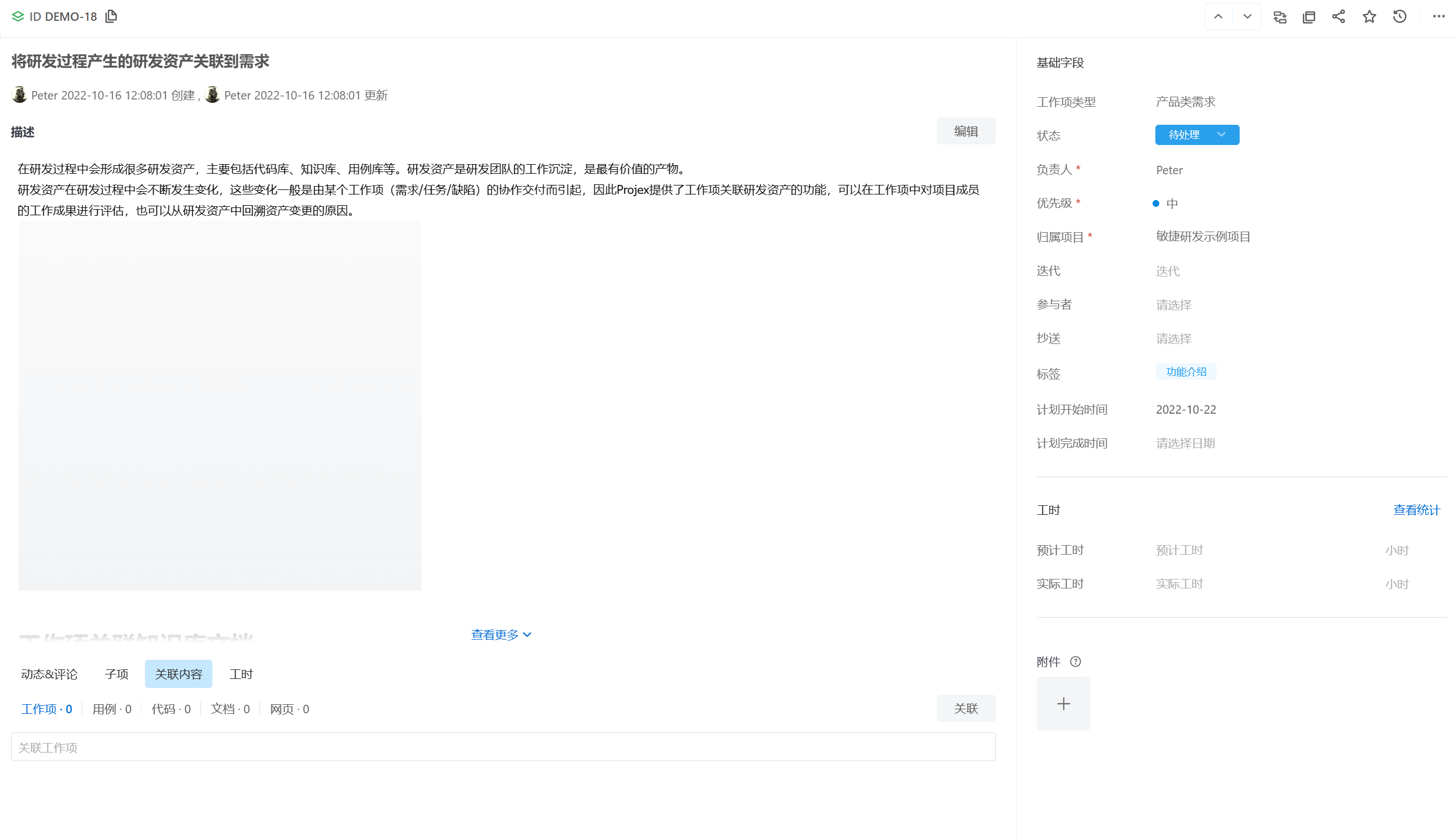The height and width of the screenshot is (838, 1456).
Task: Open the work item type conversion icon
Action: pos(1280,17)
